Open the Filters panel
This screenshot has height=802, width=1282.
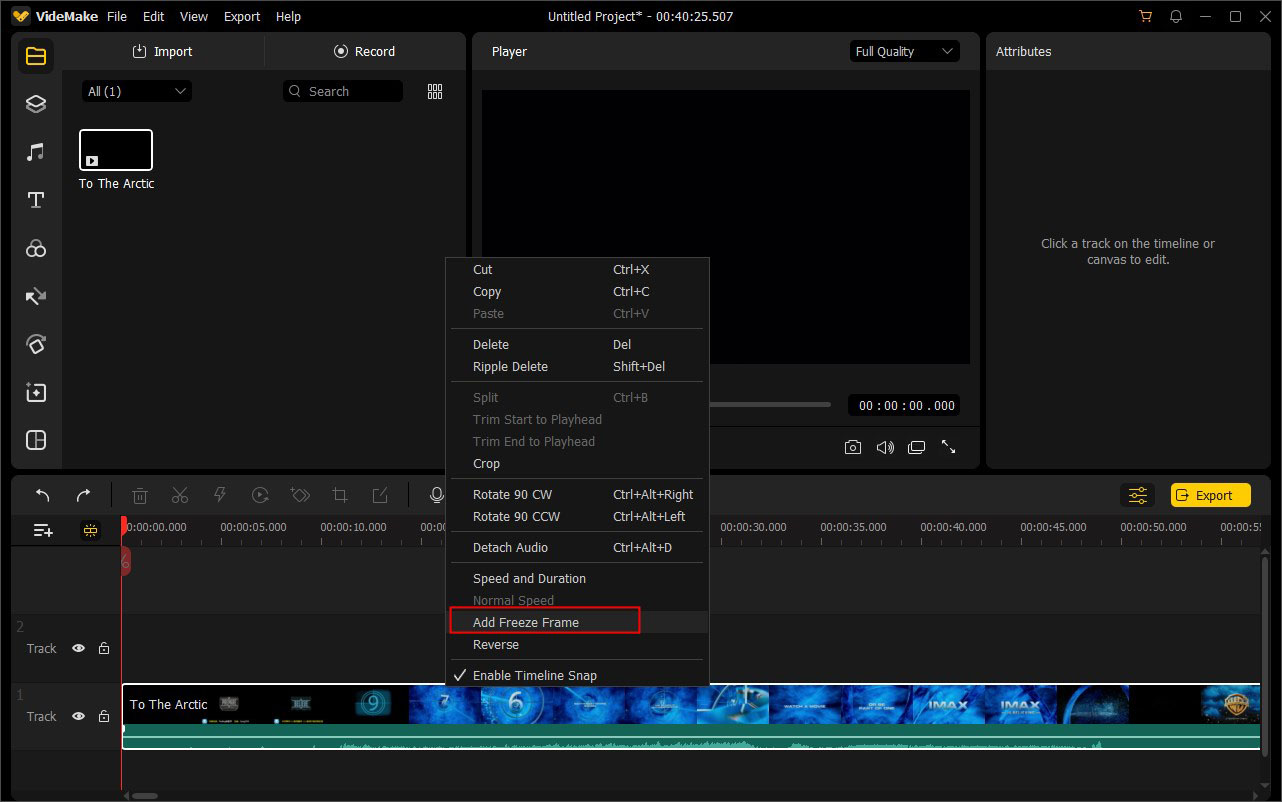point(35,248)
